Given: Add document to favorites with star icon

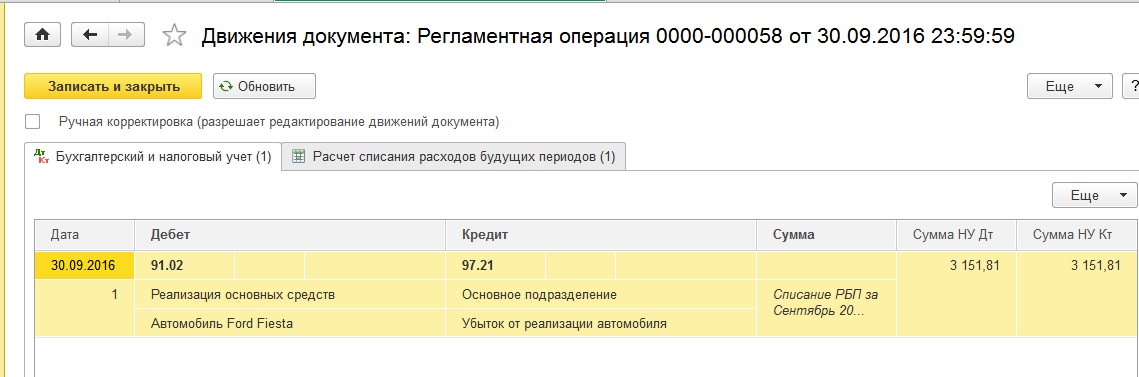Looking at the screenshot, I should coord(174,35).
